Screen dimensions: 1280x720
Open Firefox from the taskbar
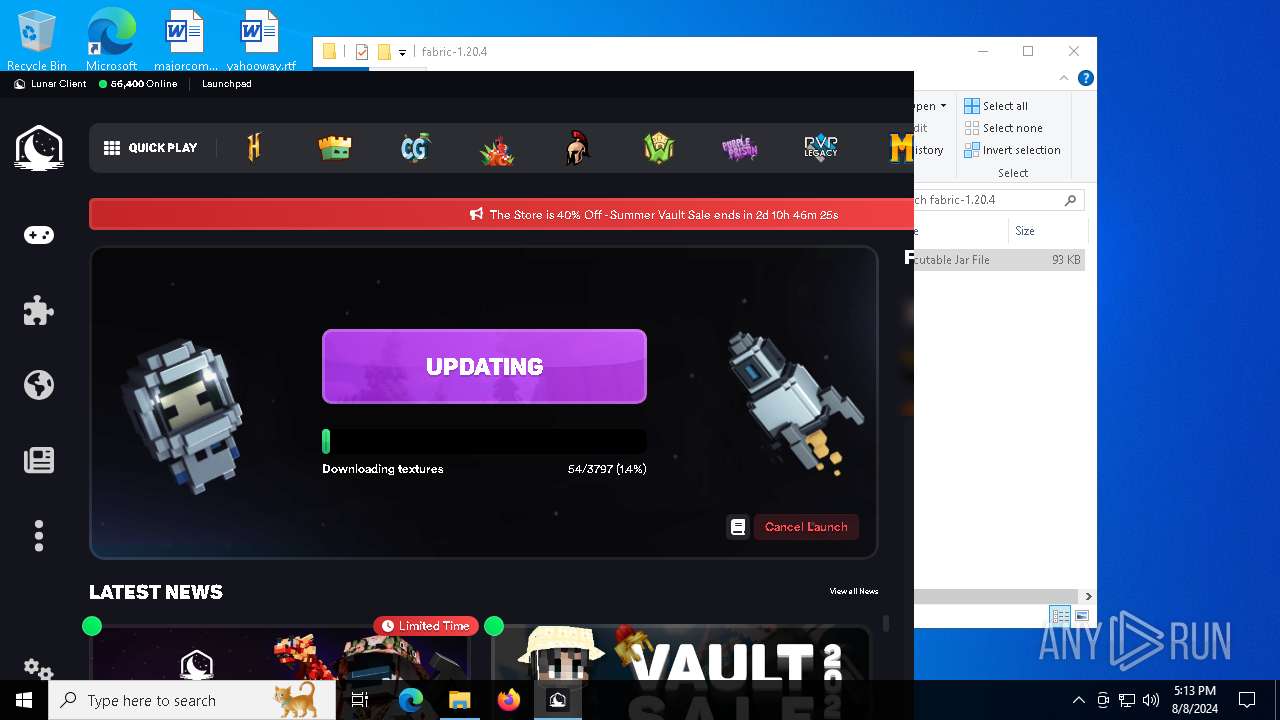point(509,700)
